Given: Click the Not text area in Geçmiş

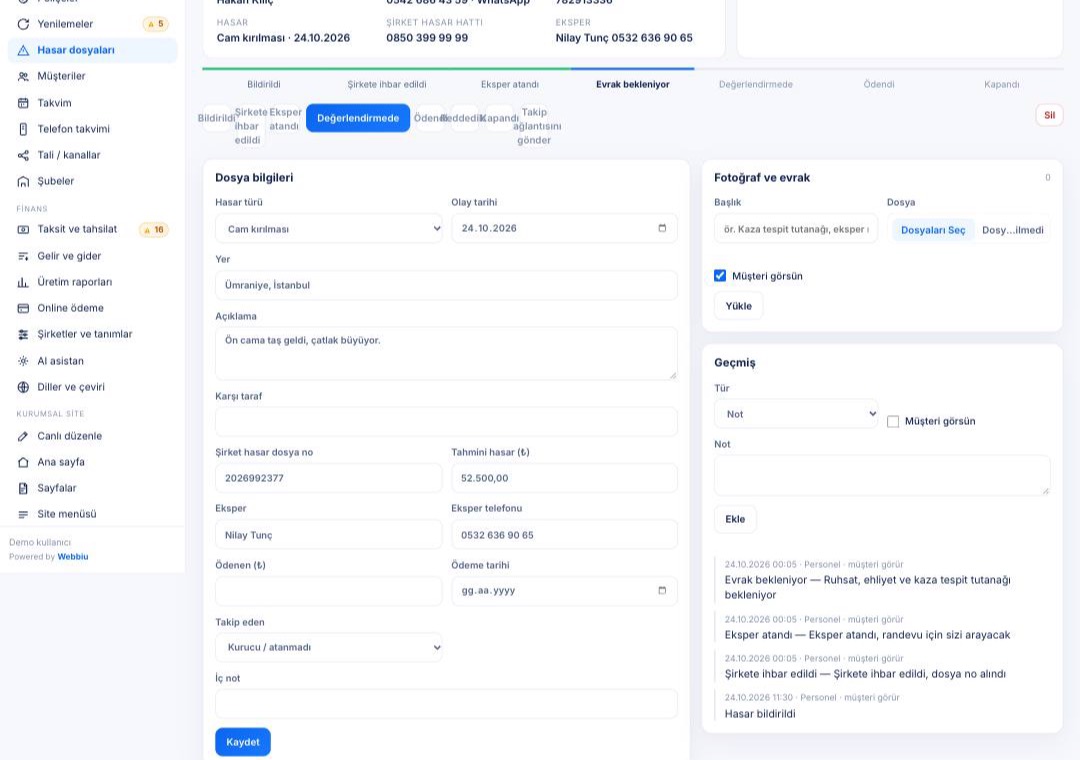Looking at the screenshot, I should [x=882, y=475].
